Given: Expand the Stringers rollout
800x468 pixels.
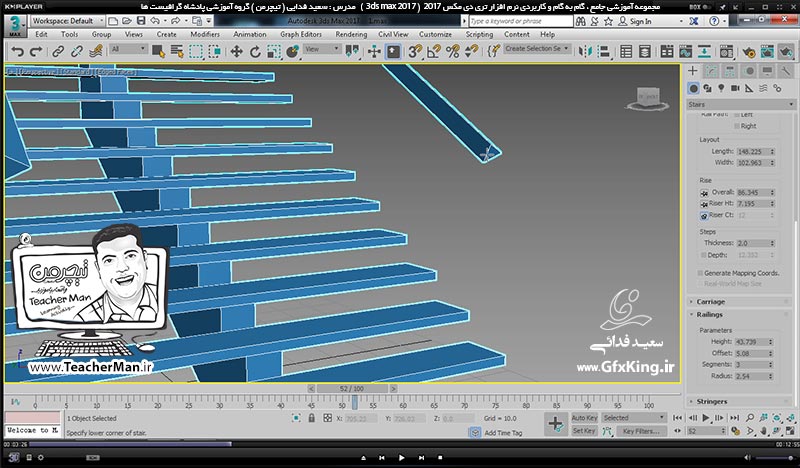Looking at the screenshot, I should click(712, 402).
